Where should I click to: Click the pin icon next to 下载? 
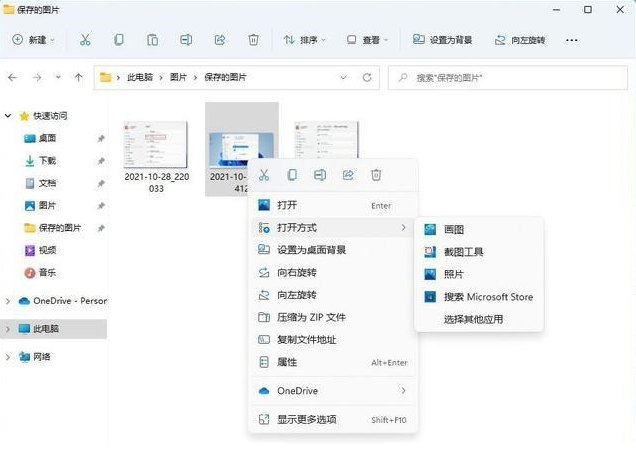[x=101, y=161]
